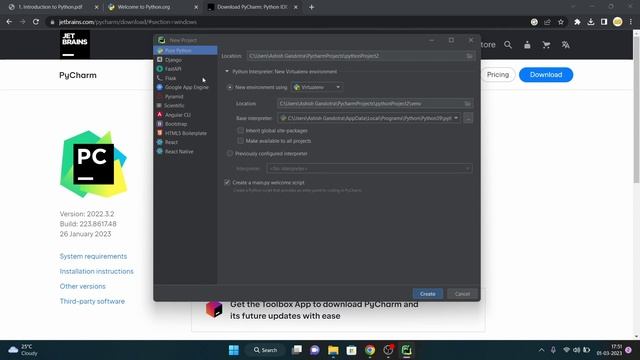Open browser downloads icon
Image resolution: width=640 pixels, height=360 pixels.
(x=591, y=22)
